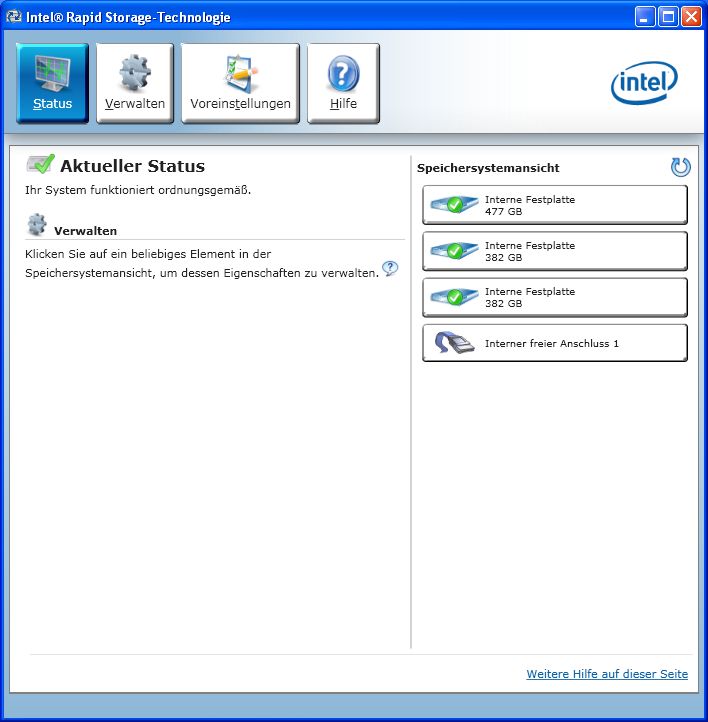Click the blue help question mark after 'verwalten.'

coord(390,268)
